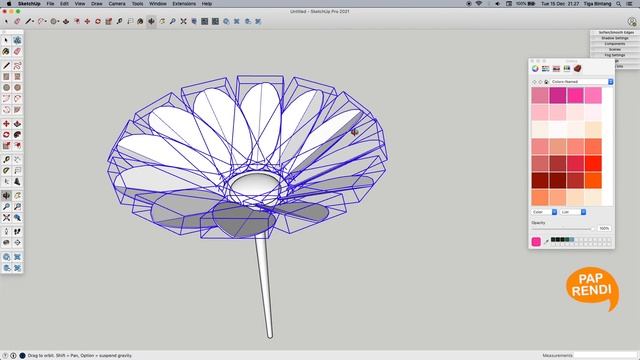
Task: Pick the Position Camera tool in left toolbar
Action: [x=6, y=232]
